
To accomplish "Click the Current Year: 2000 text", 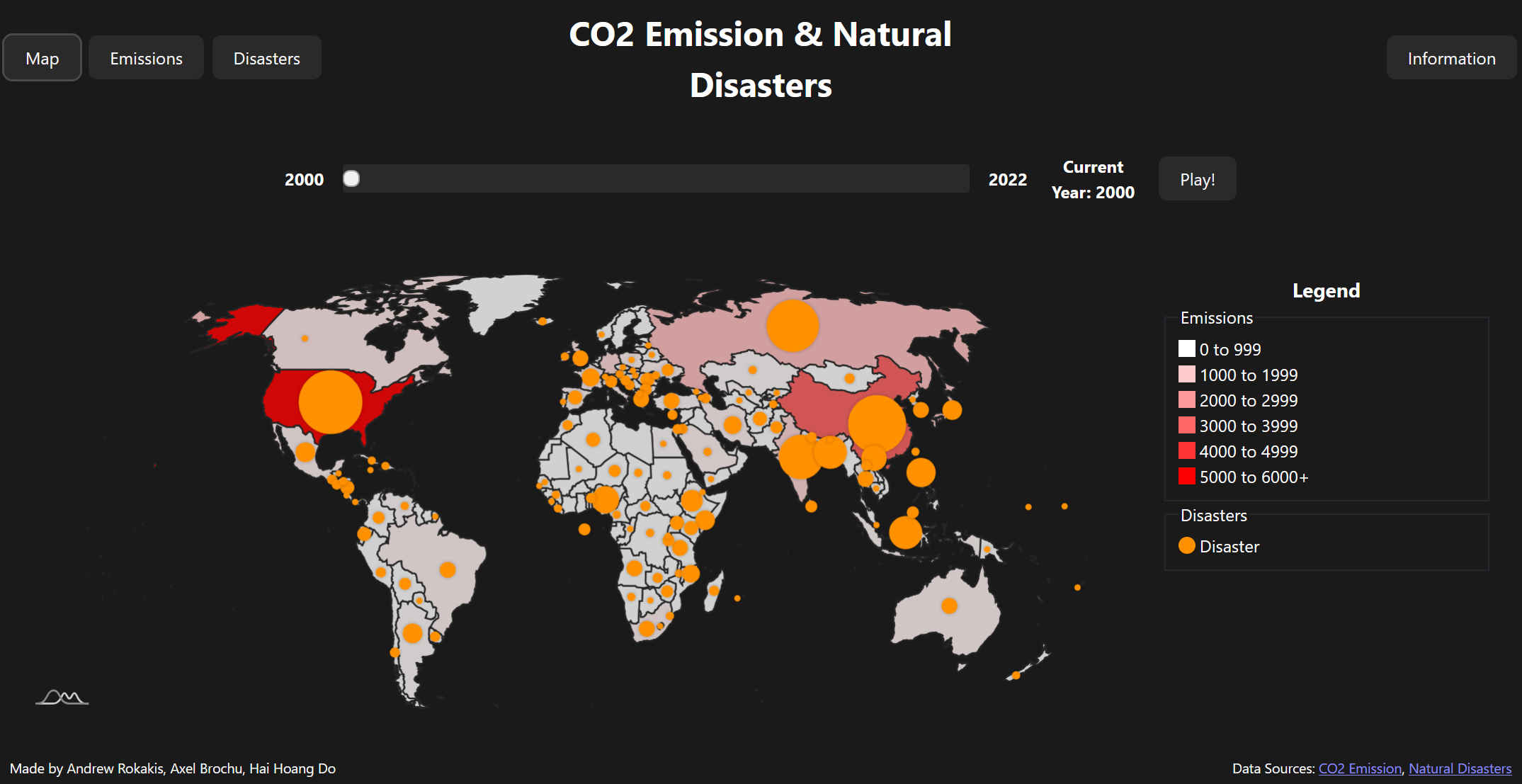I will [x=1093, y=179].
